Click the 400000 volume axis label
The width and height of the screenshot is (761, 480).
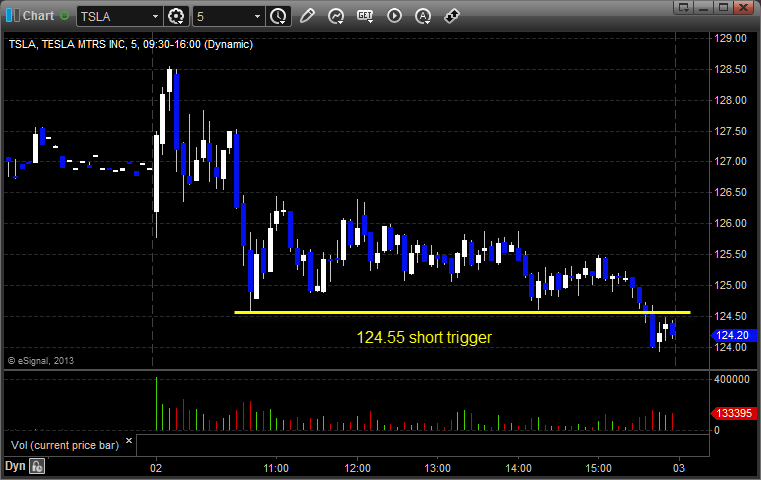click(x=732, y=380)
